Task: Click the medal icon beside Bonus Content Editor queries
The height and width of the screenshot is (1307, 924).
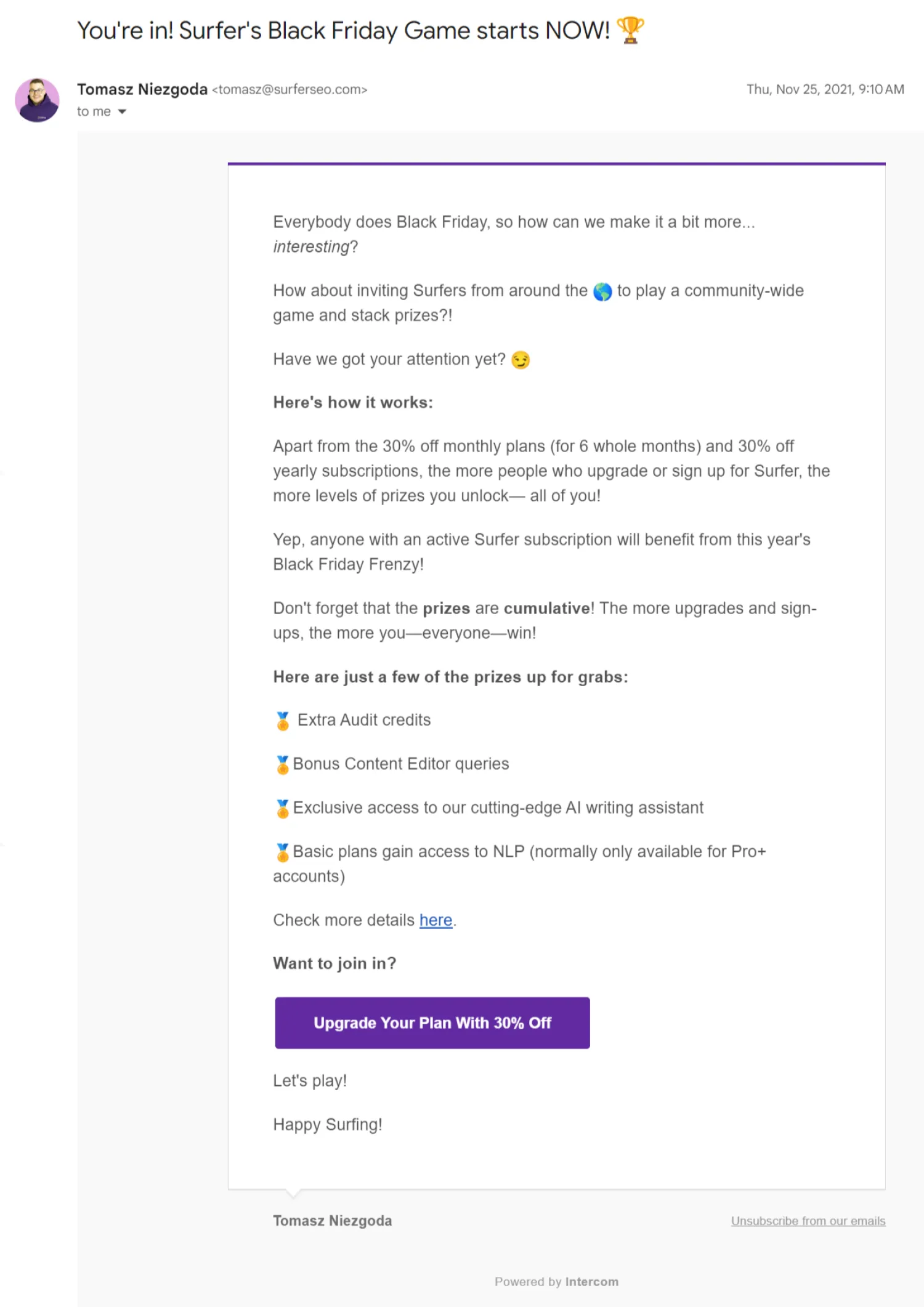Action: click(x=283, y=764)
